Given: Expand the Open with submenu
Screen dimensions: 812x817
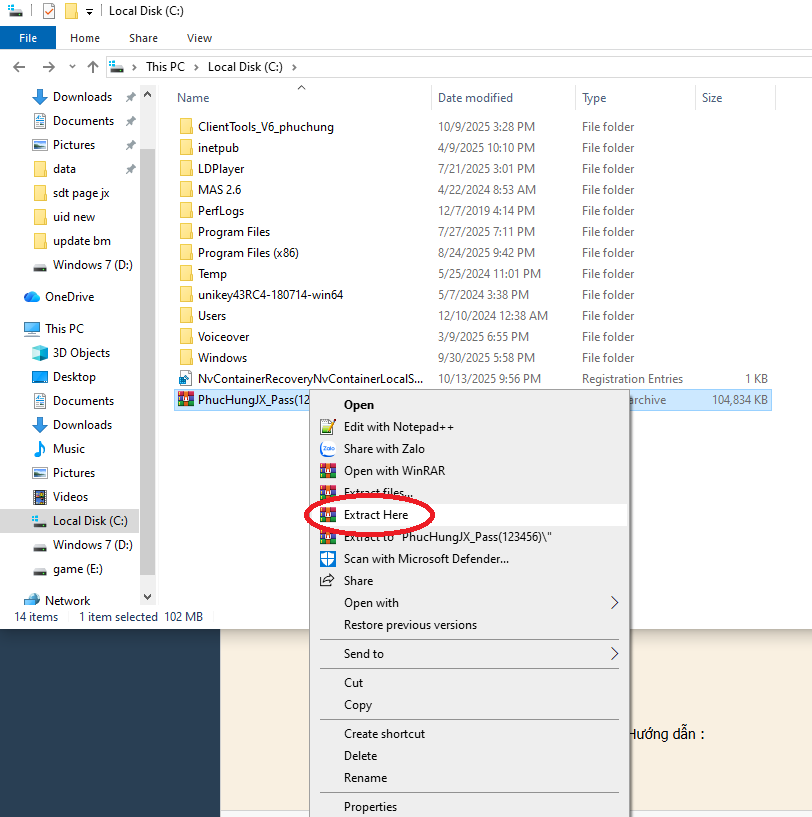Looking at the screenshot, I should coord(614,603).
